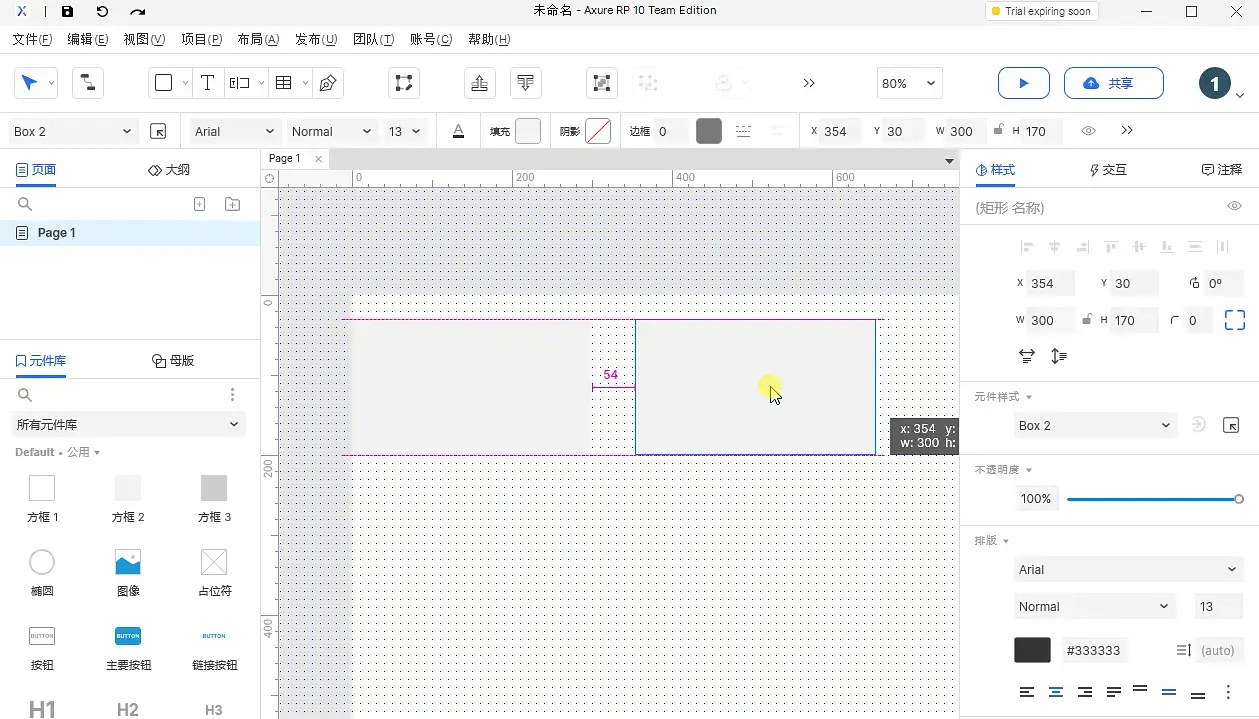1259x719 pixels.
Task: Select the pen drawing tool
Action: (327, 84)
